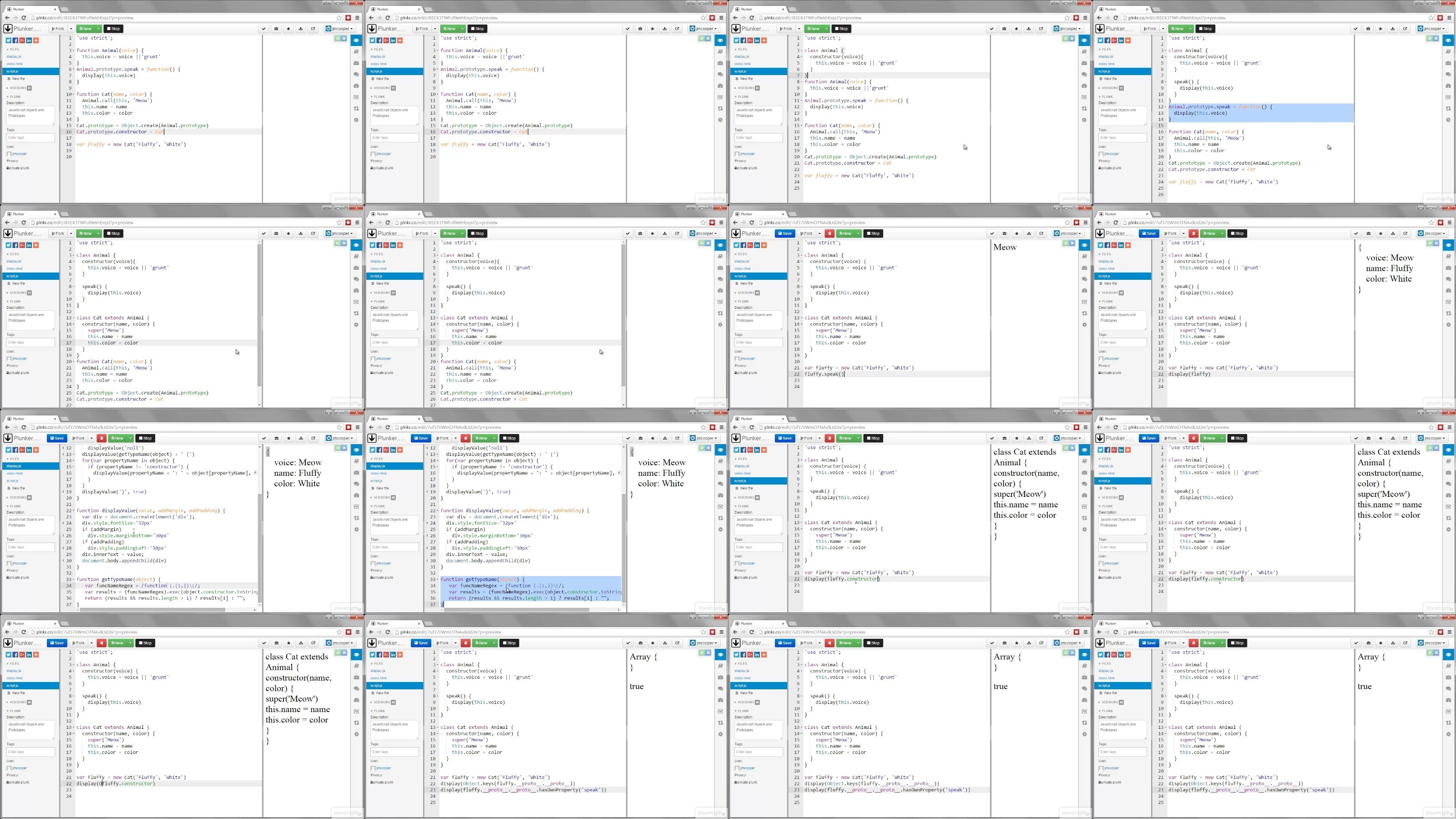This screenshot has height=819, width=1456.
Task: Toggle eye preview pane button in 'Meow' preview frame
Action: click(x=1084, y=245)
